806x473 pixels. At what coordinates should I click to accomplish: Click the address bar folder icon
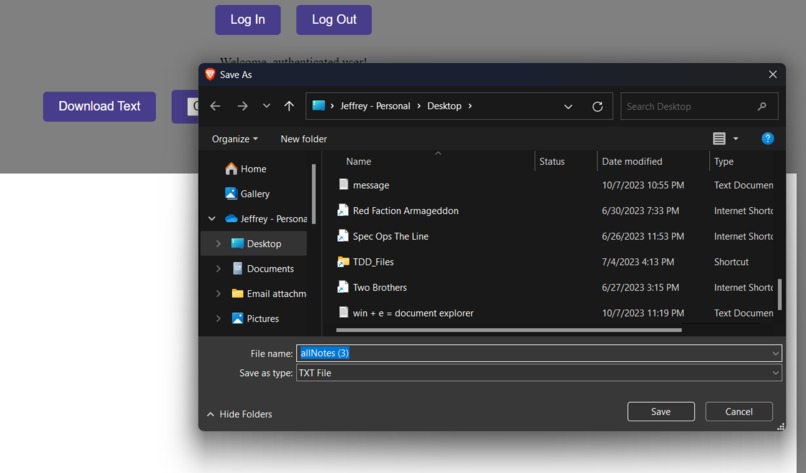tap(319, 105)
